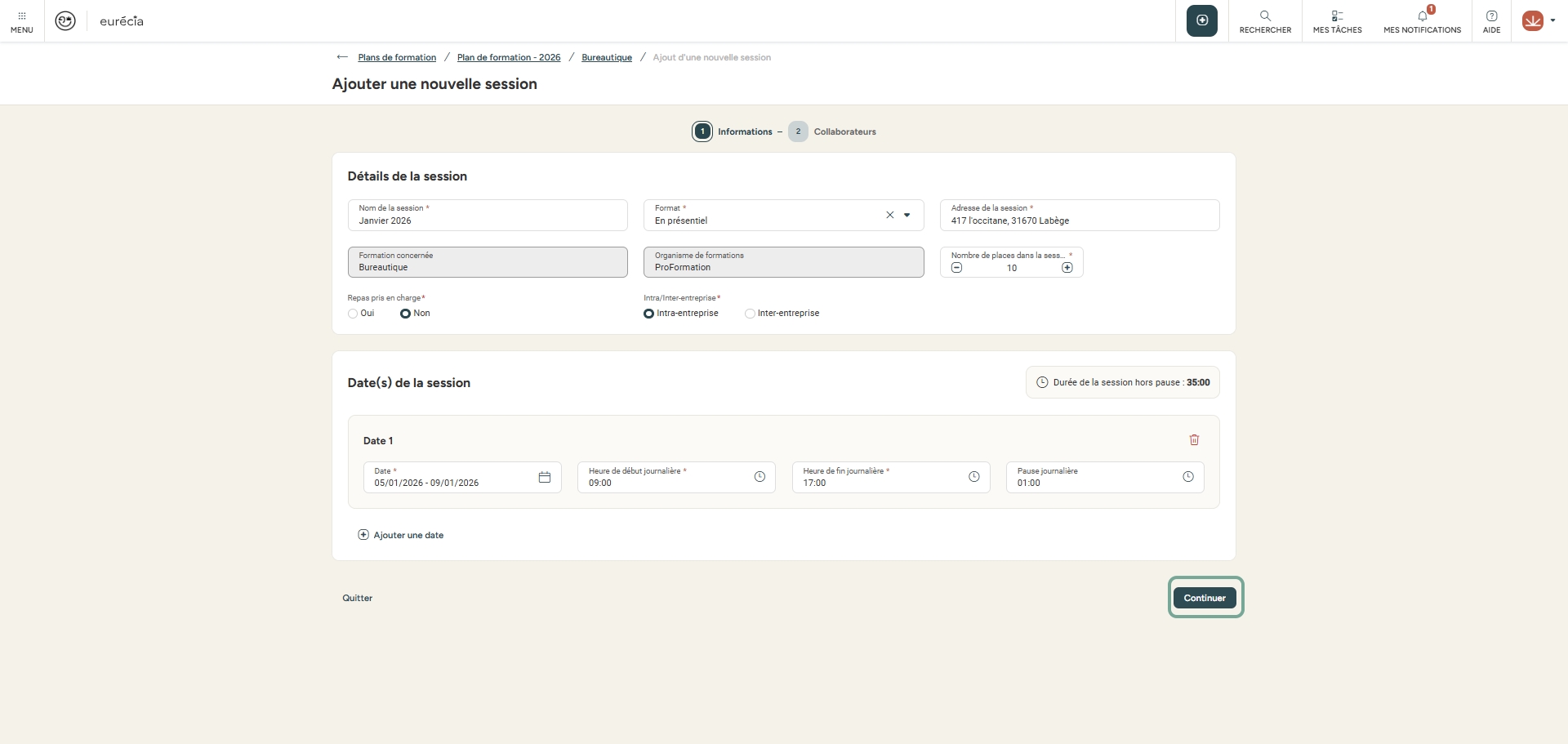
Task: Increase number of places with plus stepper
Action: 1067,268
